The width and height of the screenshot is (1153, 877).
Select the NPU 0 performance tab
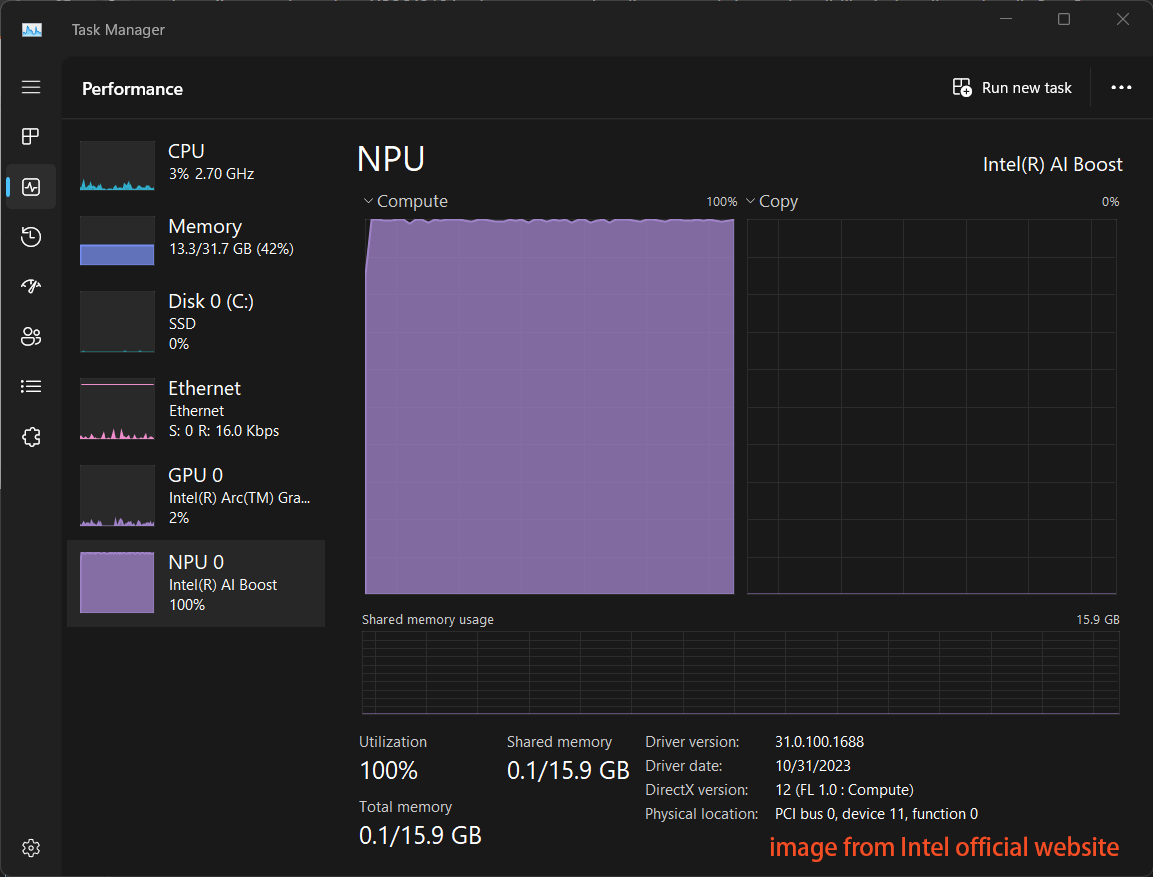[195, 583]
